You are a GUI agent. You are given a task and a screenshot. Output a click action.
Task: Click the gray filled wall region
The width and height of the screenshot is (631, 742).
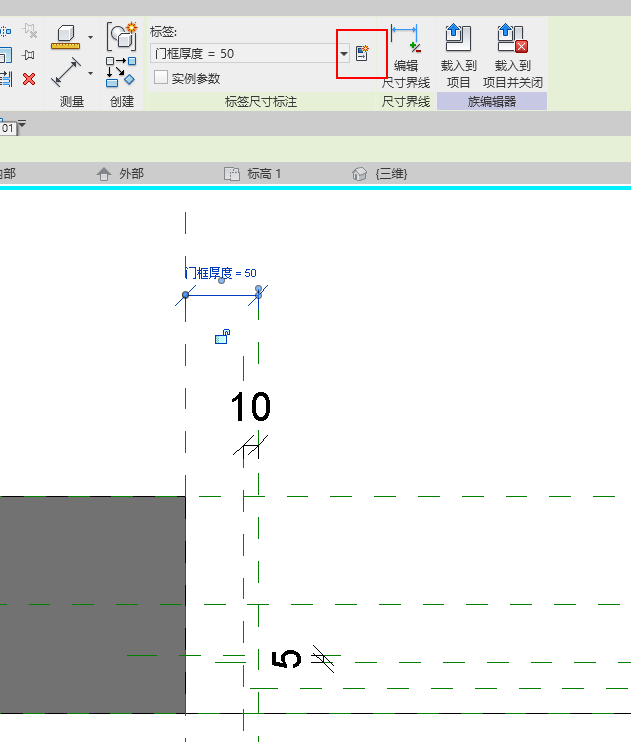92,604
